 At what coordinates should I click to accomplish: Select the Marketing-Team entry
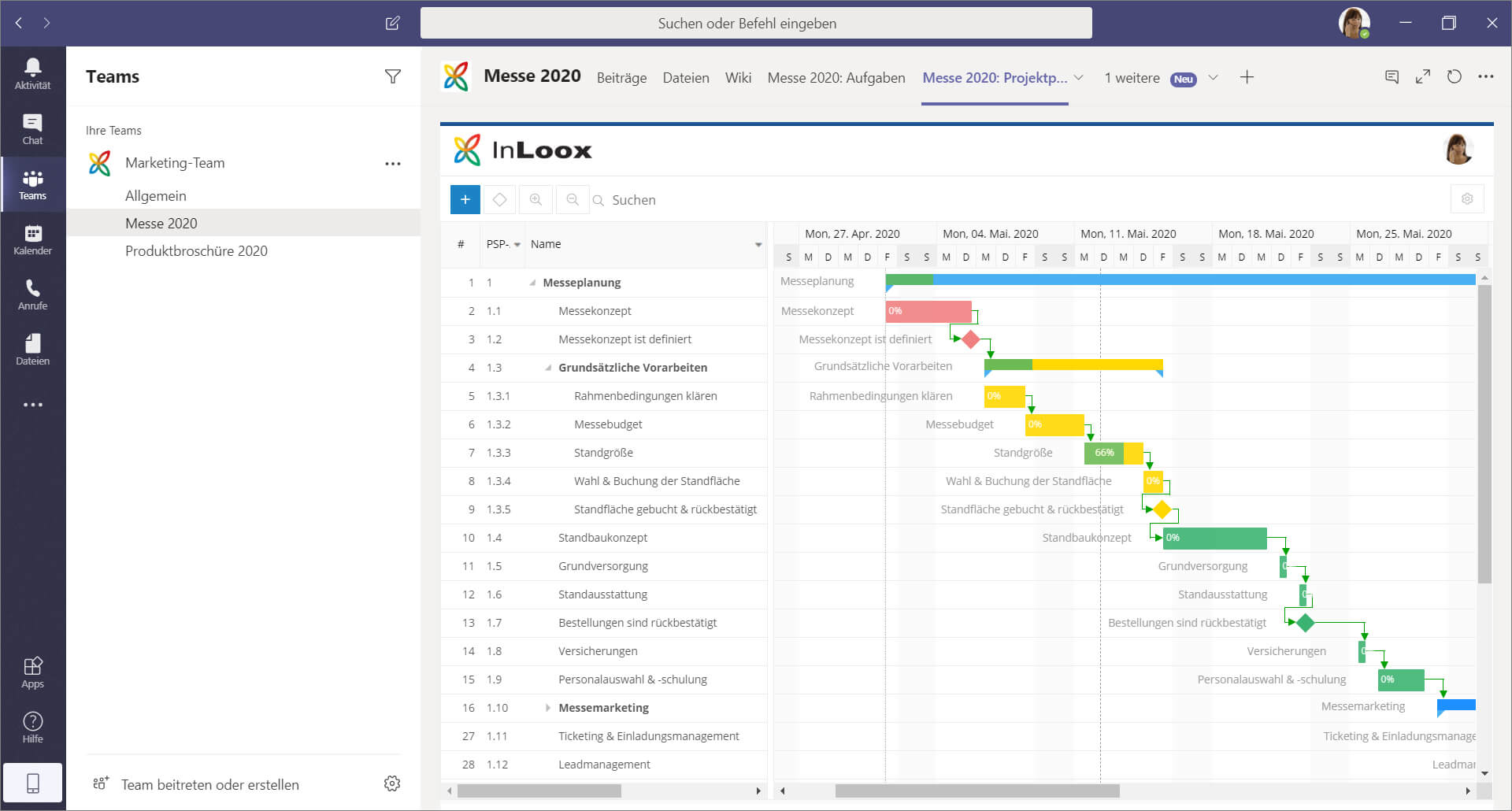click(175, 163)
